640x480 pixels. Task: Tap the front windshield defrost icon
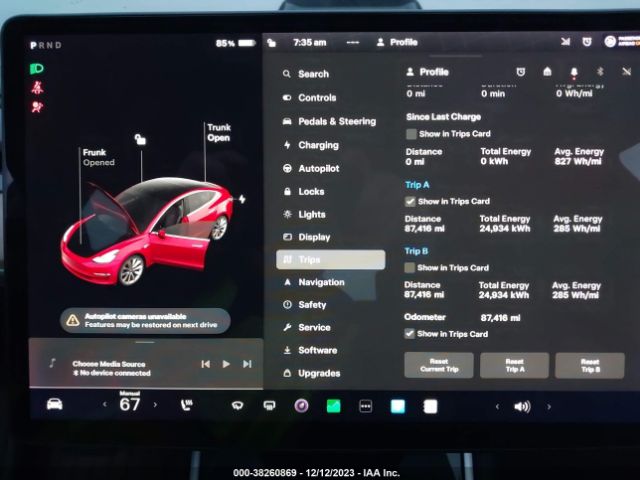(237, 406)
